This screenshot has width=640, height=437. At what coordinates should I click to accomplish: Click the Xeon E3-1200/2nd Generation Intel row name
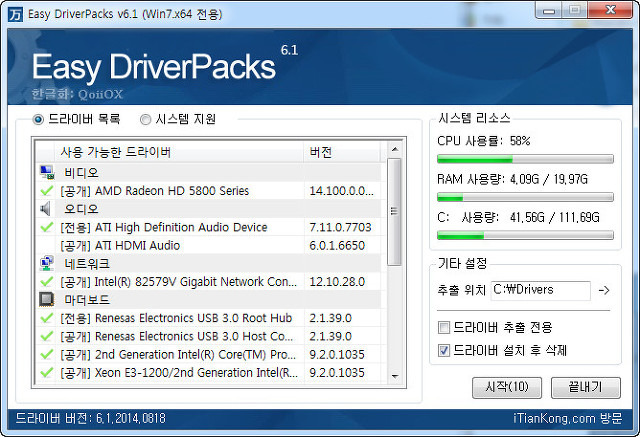[179, 373]
